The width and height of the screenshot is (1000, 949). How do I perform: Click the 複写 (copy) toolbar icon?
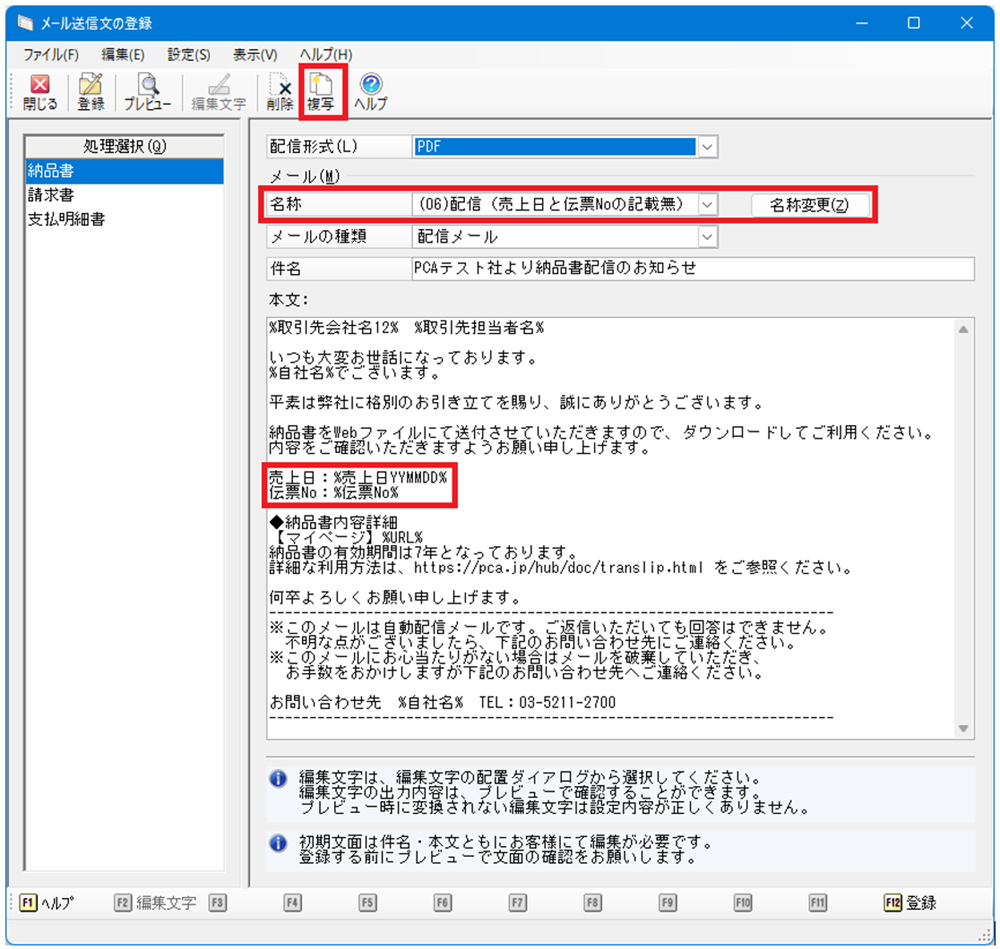click(x=322, y=92)
